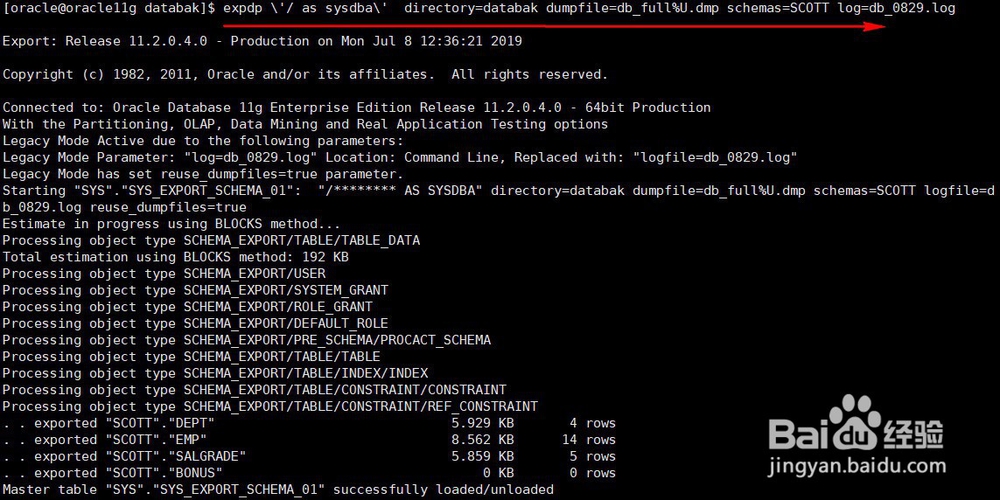The image size is (1000, 500).
Task: Click the 5.859 KB size value
Action: [x=483, y=456]
